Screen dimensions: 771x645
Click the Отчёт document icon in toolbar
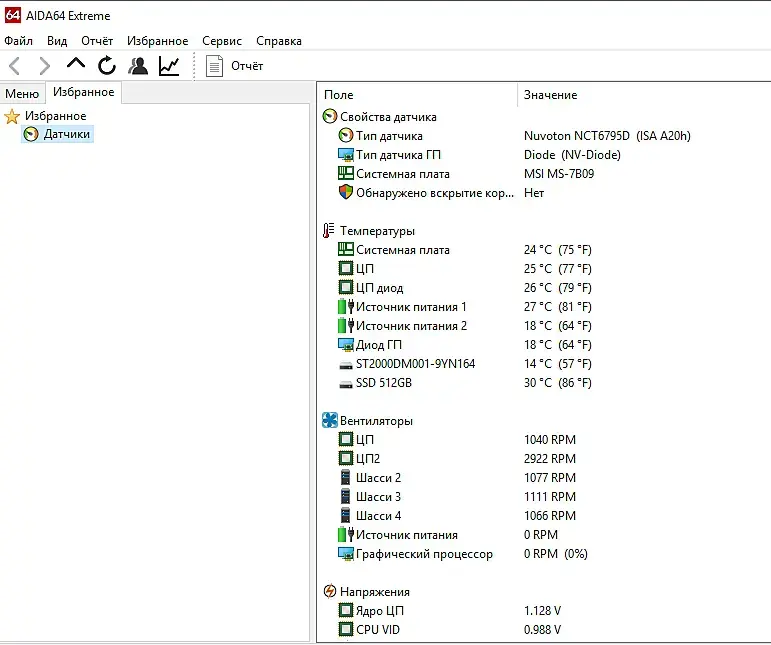coord(214,66)
